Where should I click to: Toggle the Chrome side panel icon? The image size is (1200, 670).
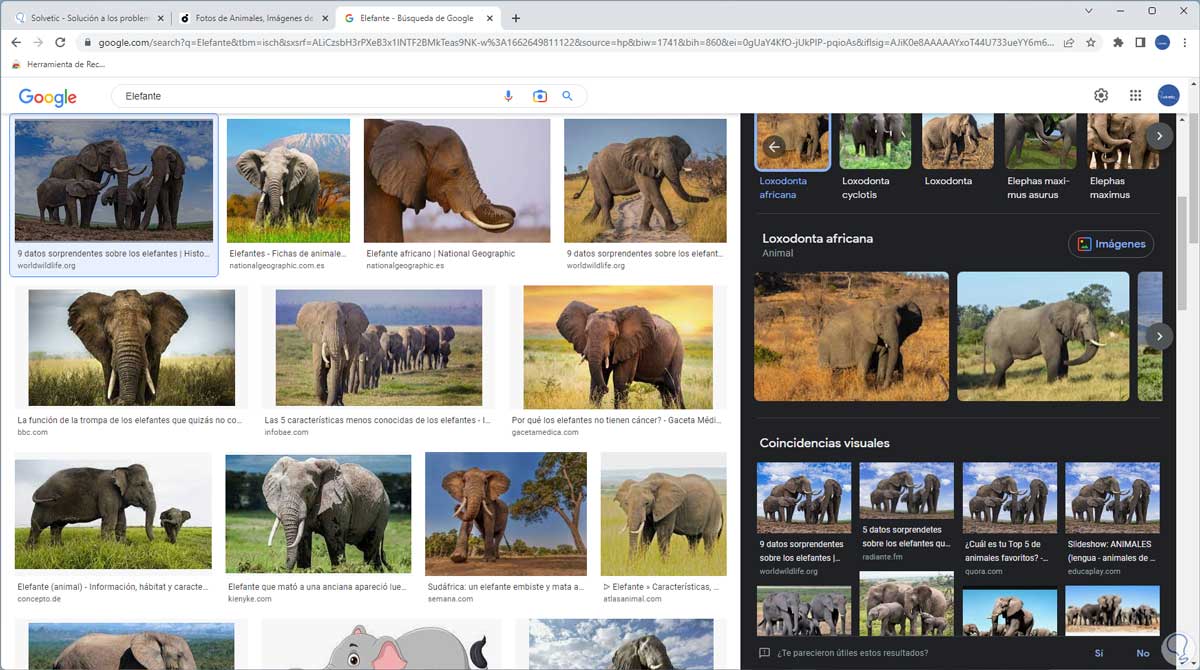pos(1140,43)
